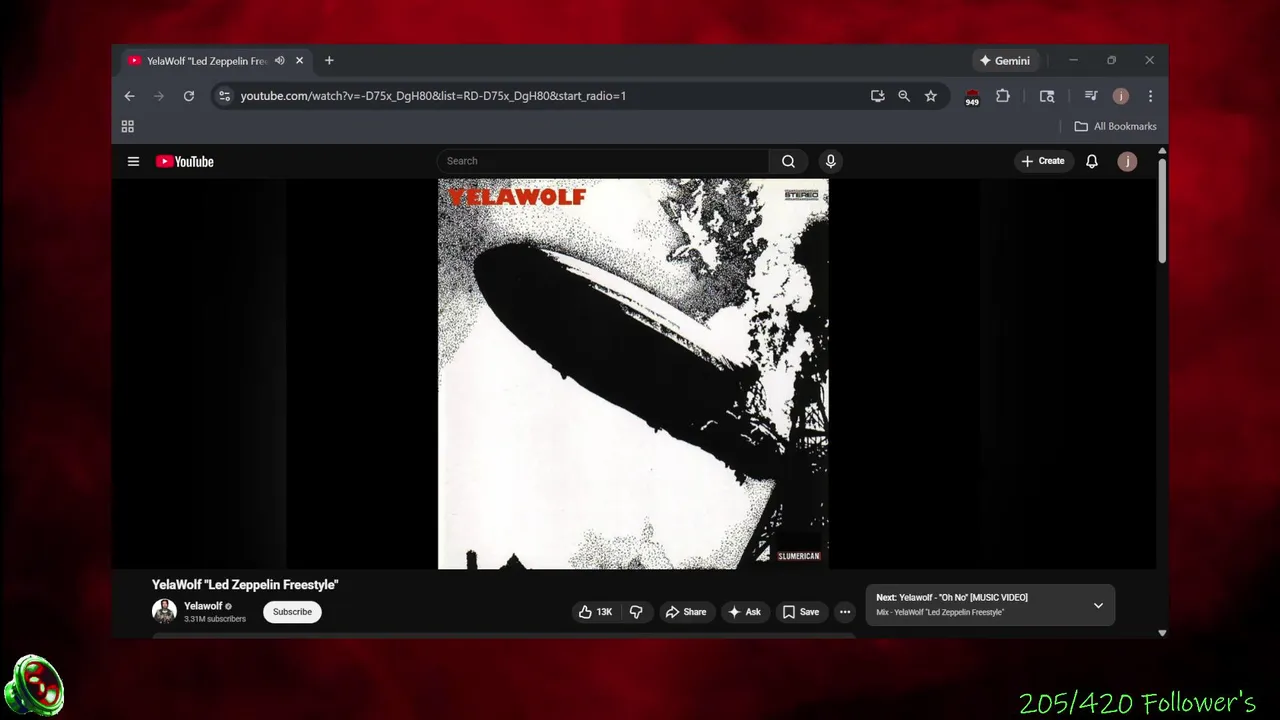Close the YelaWolf browser tab

coord(299,61)
